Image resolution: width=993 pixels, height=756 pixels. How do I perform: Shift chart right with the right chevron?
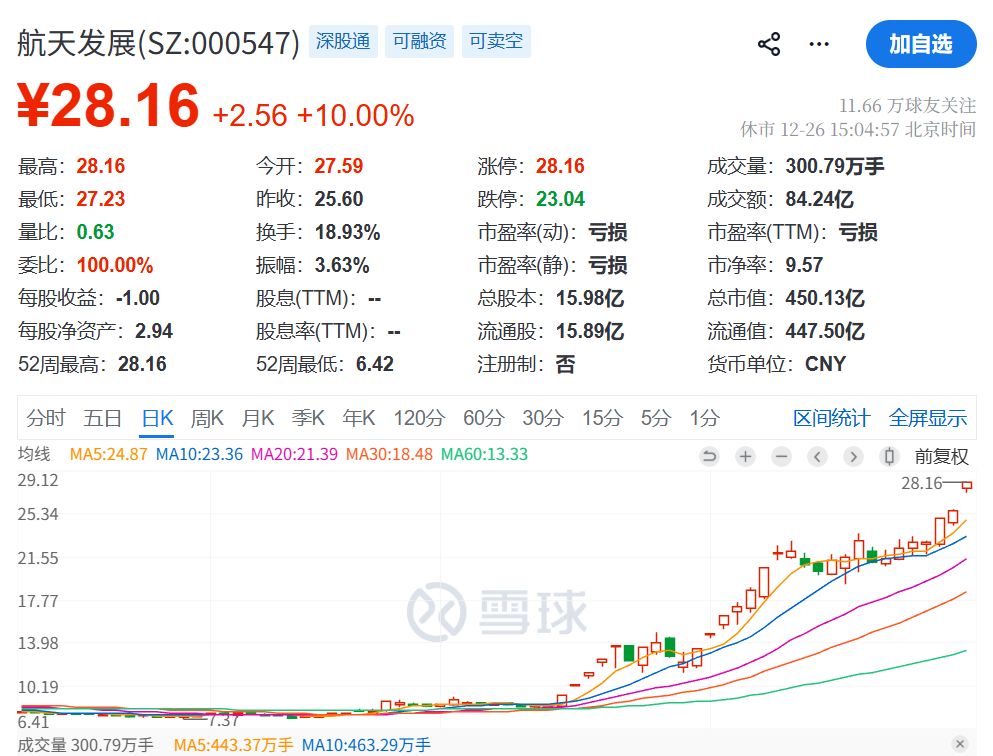pos(853,457)
